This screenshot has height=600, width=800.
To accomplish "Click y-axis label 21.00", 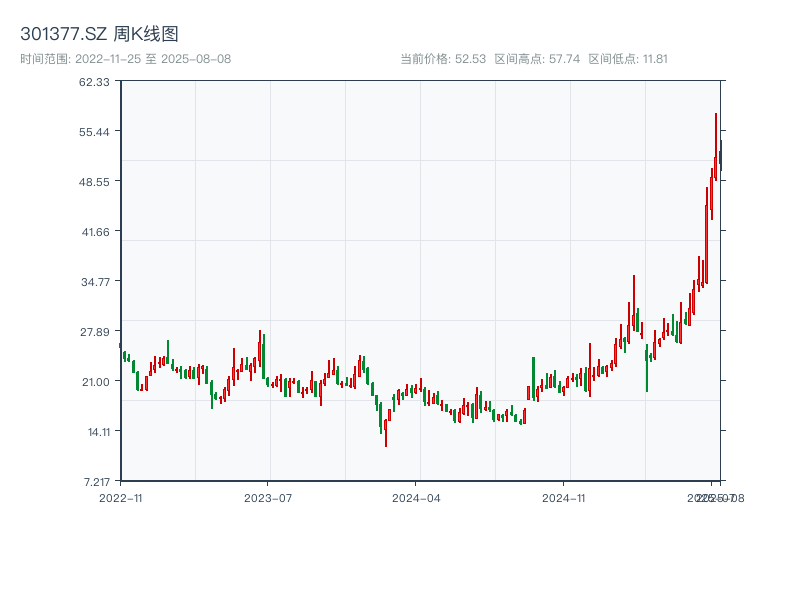I will [x=96, y=382].
